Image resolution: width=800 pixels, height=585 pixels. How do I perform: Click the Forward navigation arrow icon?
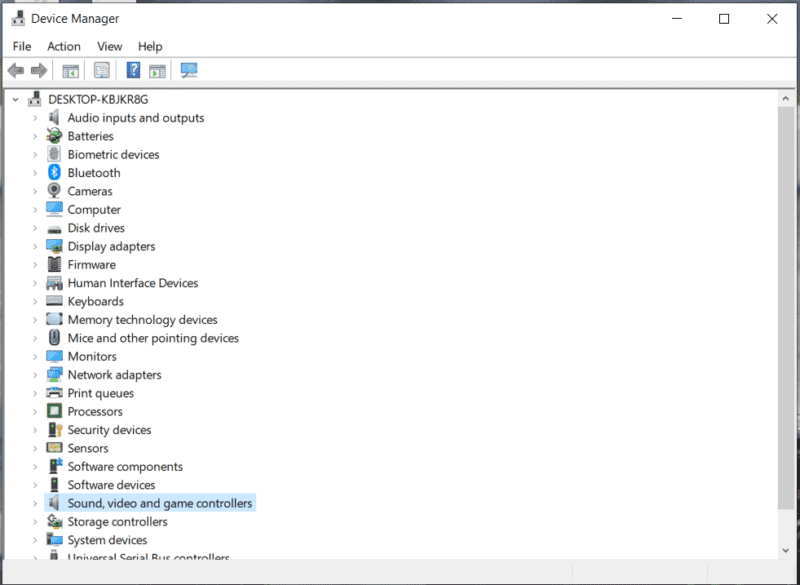pyautogui.click(x=38, y=70)
